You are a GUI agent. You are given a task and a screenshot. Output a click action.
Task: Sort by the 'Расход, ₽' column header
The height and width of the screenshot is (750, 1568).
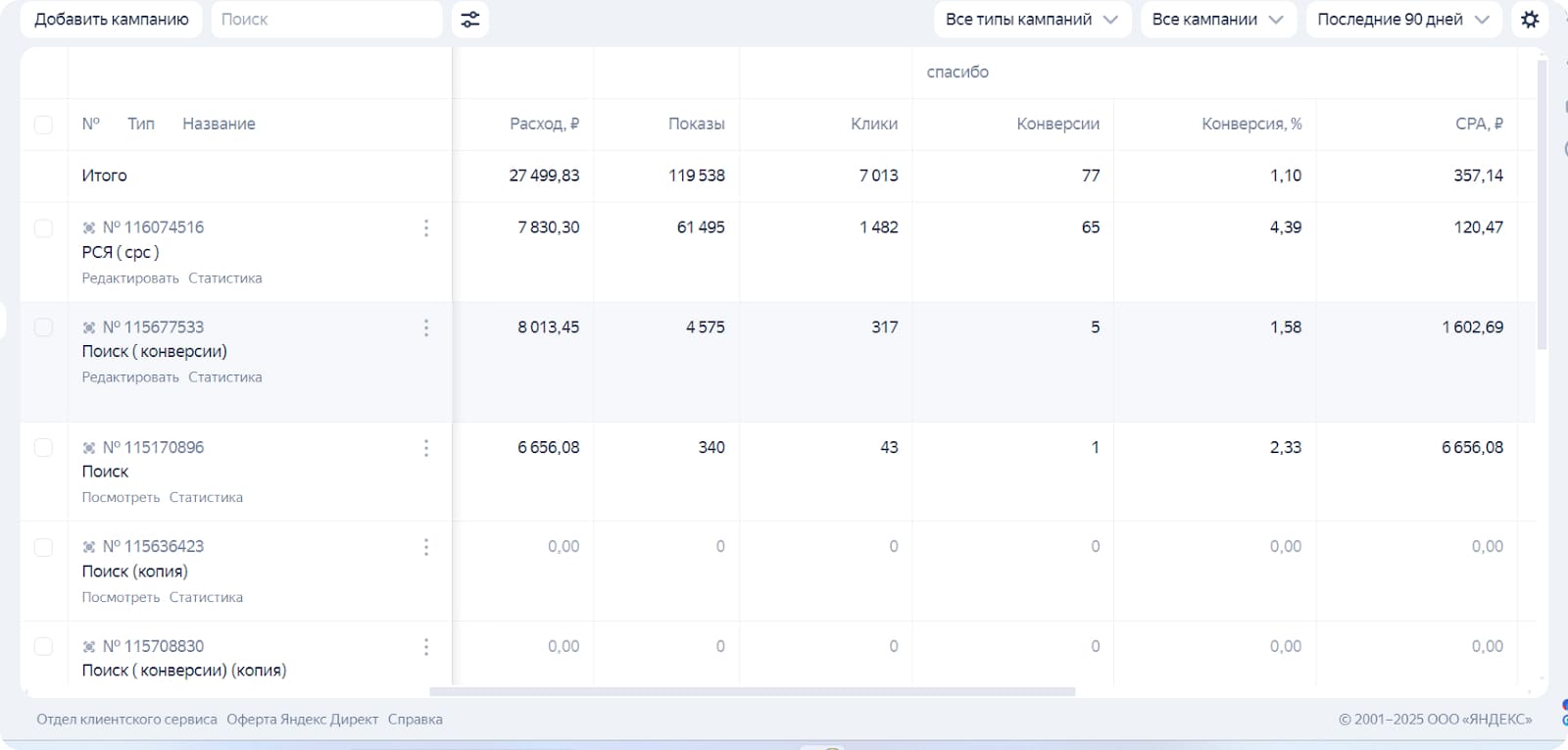coord(544,125)
